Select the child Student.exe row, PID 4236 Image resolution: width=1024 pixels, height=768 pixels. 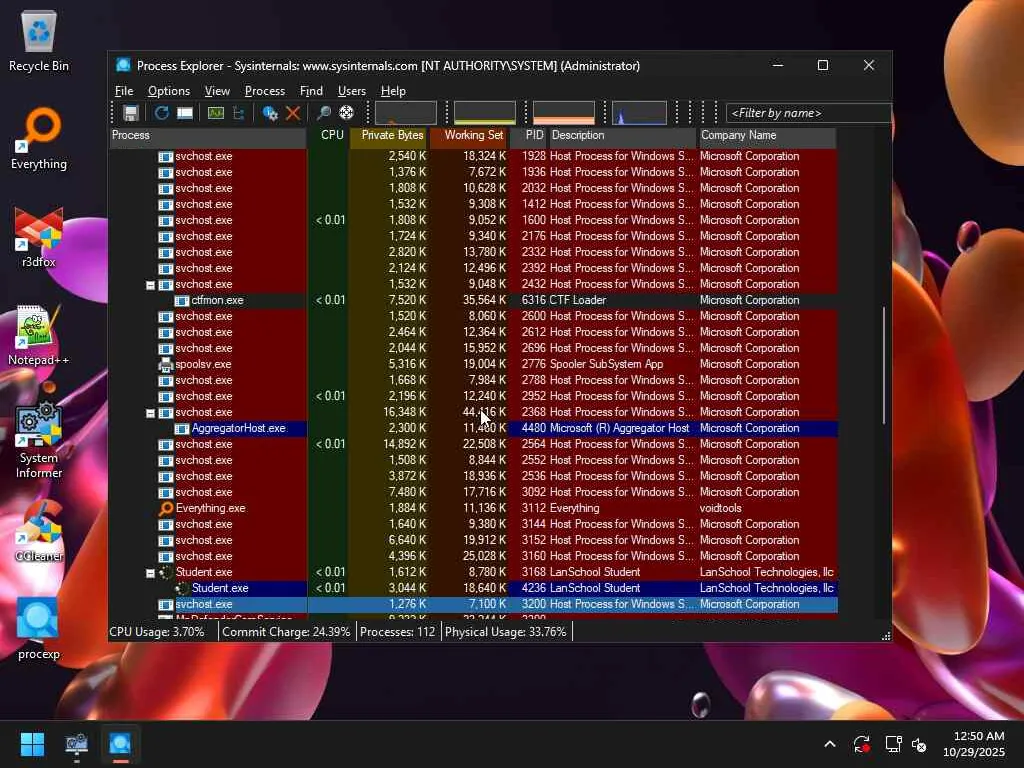click(473, 588)
